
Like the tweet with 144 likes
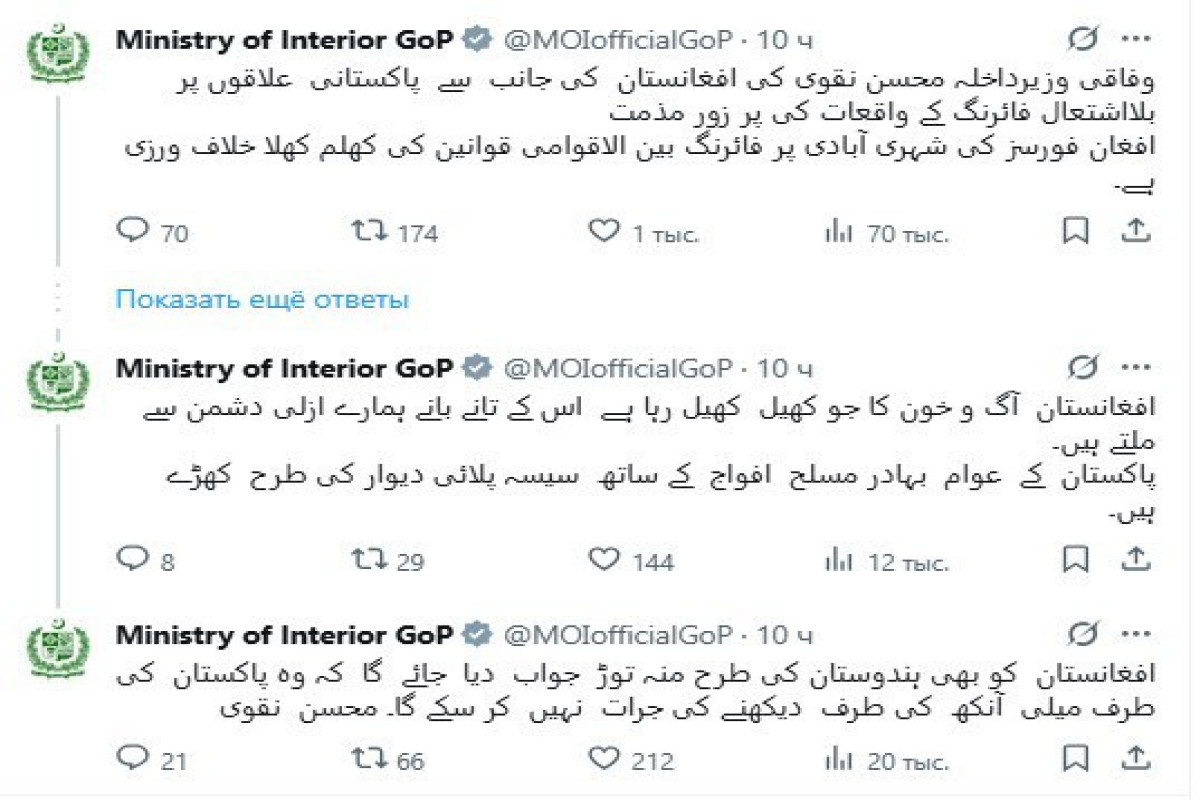604,560
